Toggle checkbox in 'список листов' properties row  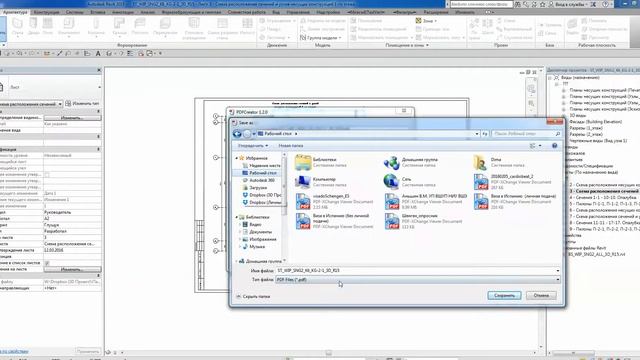[x=47, y=263]
